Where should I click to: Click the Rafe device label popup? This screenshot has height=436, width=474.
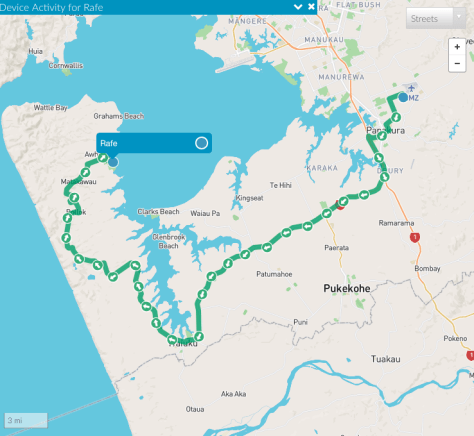(154, 143)
